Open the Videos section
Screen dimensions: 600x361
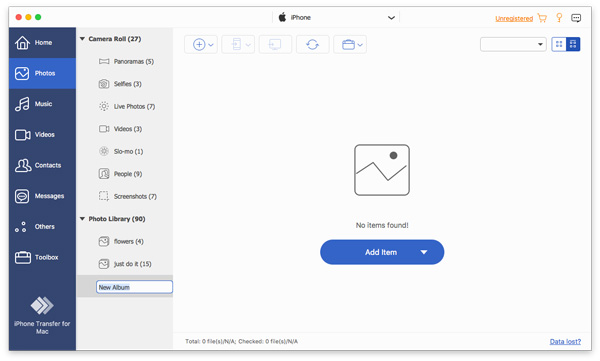(42, 134)
